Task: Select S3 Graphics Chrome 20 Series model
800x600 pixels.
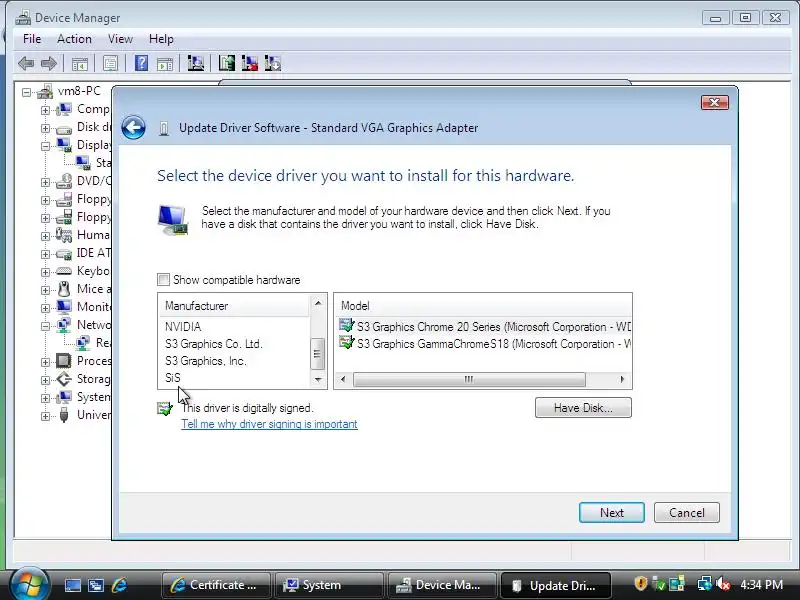Action: click(484, 327)
